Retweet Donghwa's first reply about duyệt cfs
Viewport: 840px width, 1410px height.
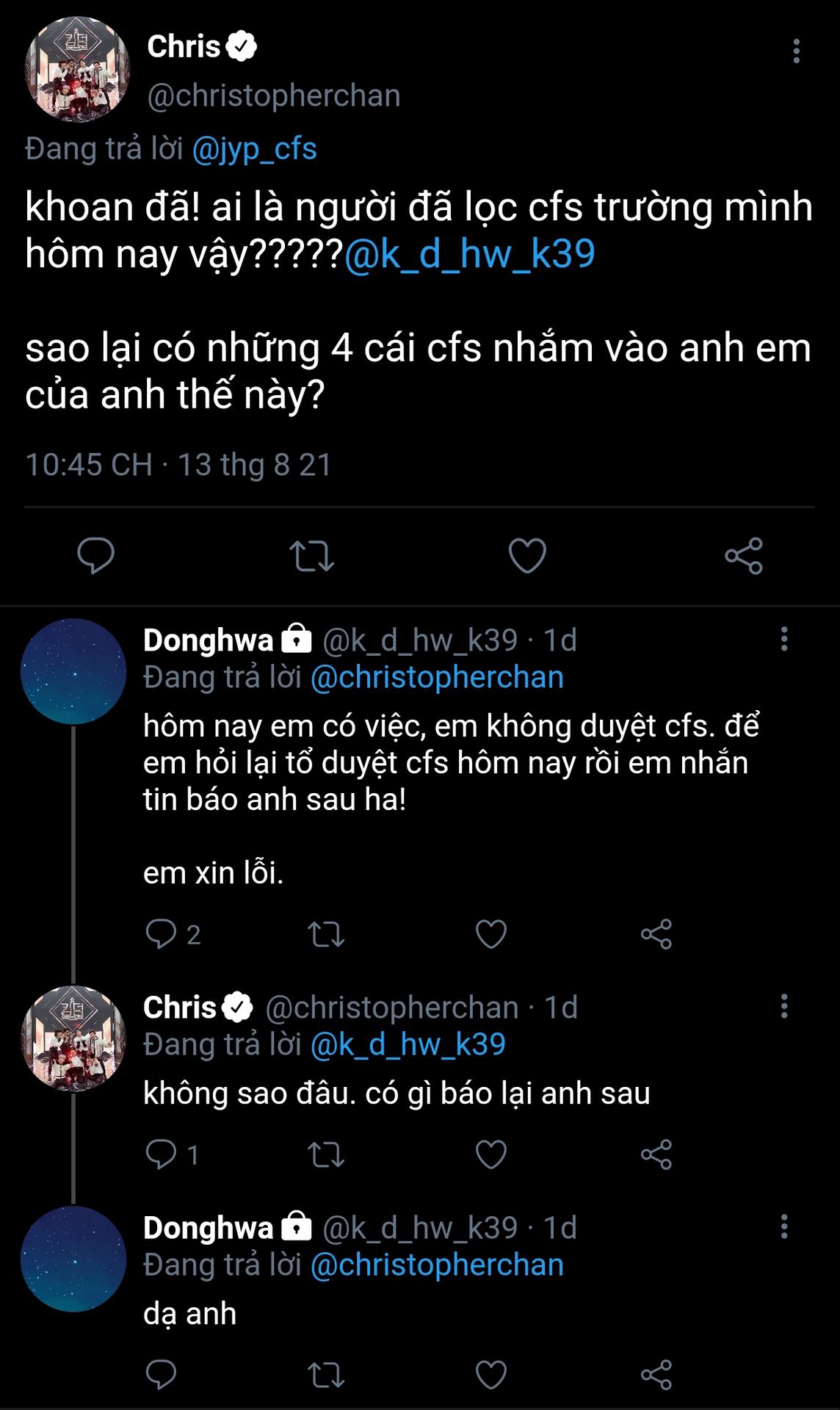325,933
